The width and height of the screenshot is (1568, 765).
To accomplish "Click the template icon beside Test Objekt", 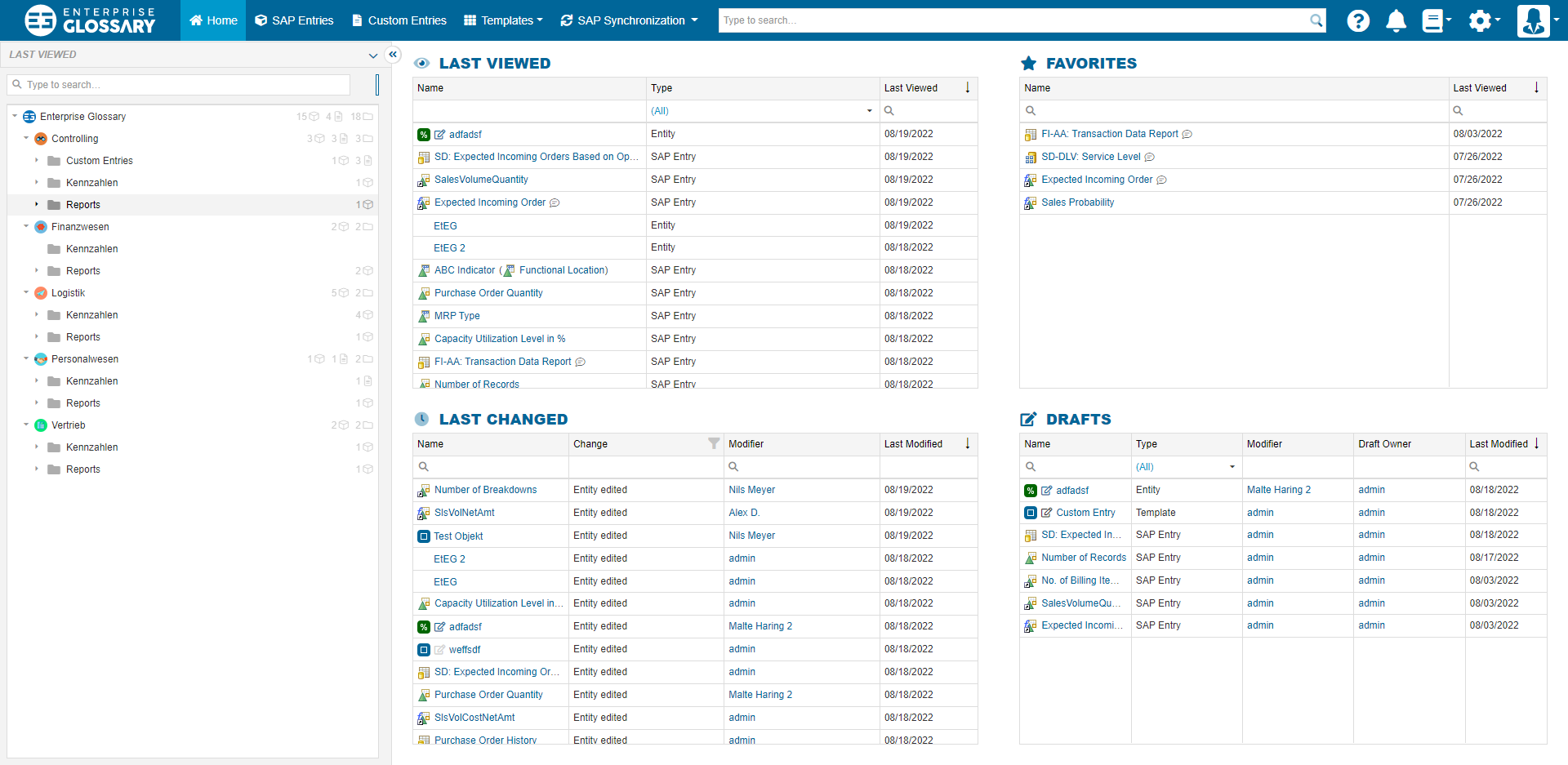I will [424, 536].
